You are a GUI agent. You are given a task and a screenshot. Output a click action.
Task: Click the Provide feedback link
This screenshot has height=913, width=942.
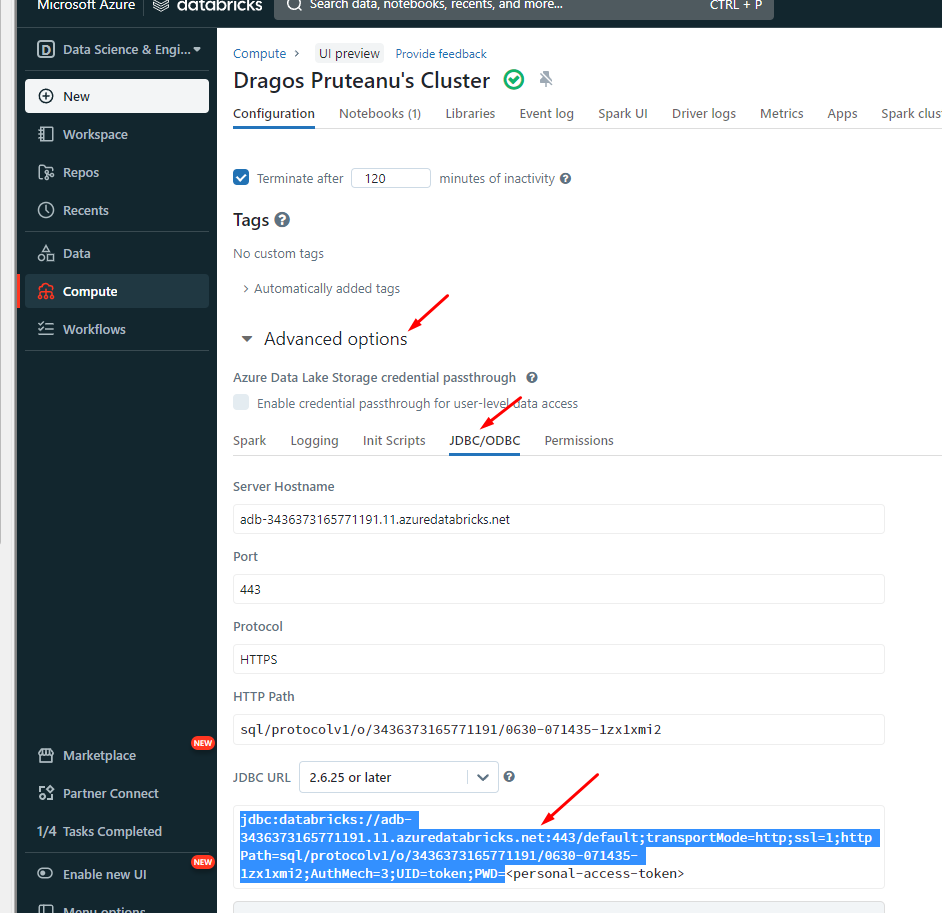[440, 53]
